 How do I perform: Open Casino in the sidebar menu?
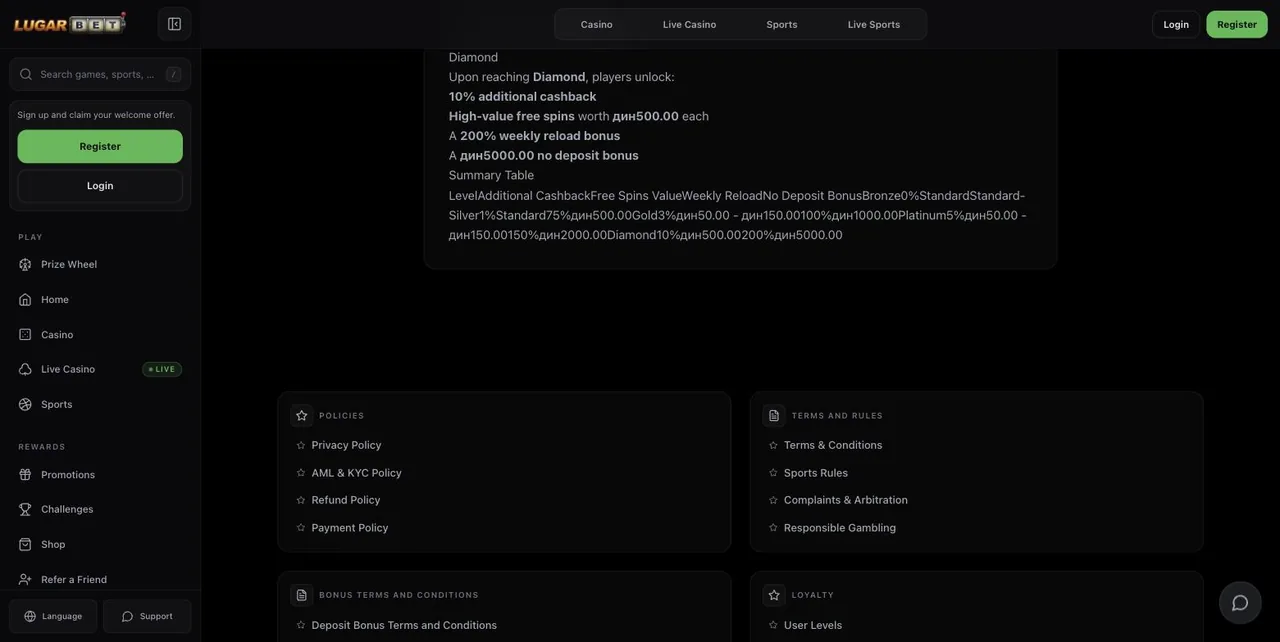(x=100, y=335)
